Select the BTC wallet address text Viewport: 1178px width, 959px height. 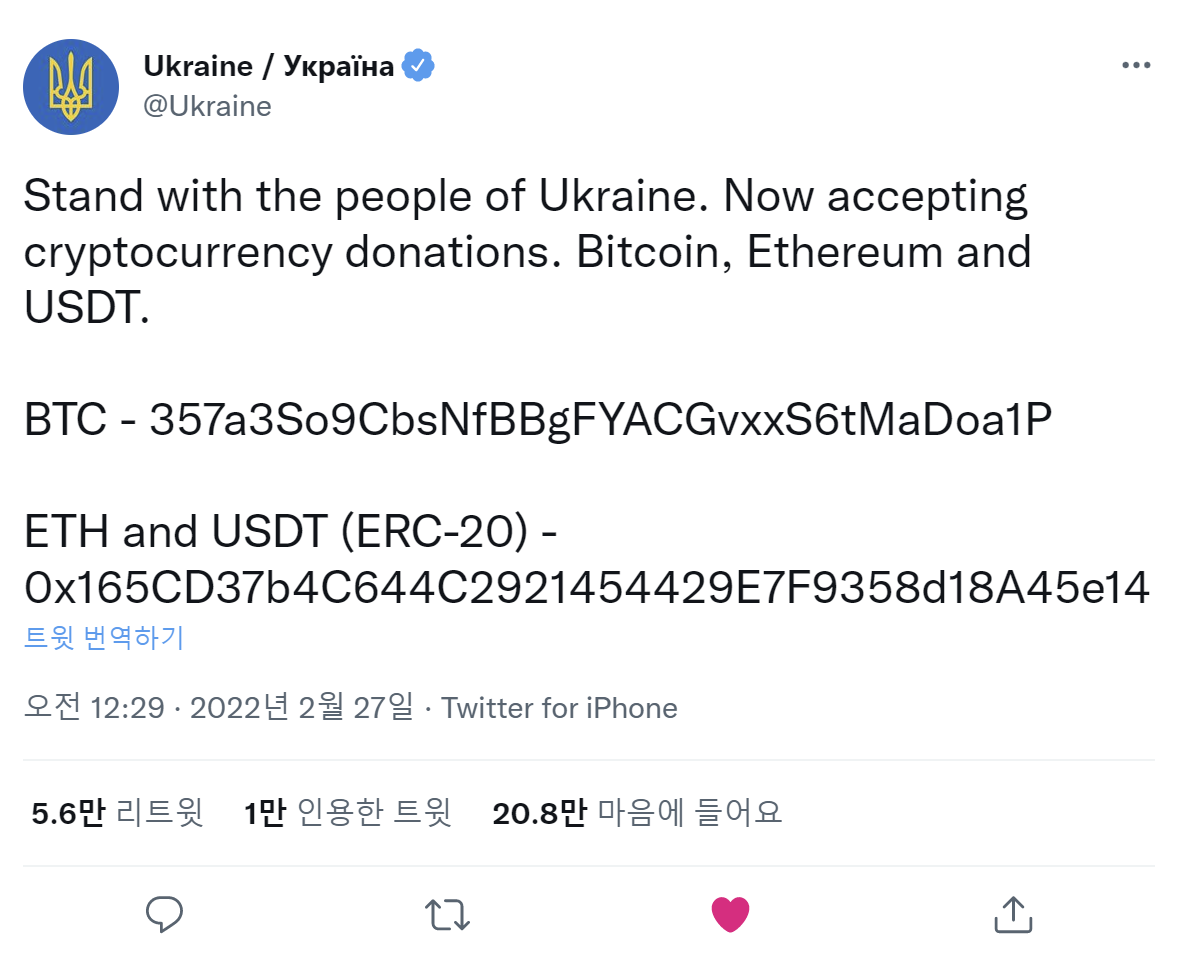pos(600,420)
